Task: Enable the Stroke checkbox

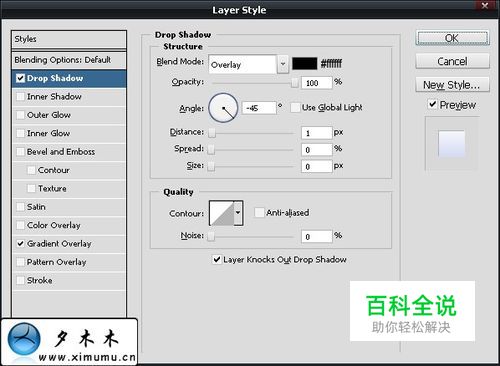Action: point(20,280)
